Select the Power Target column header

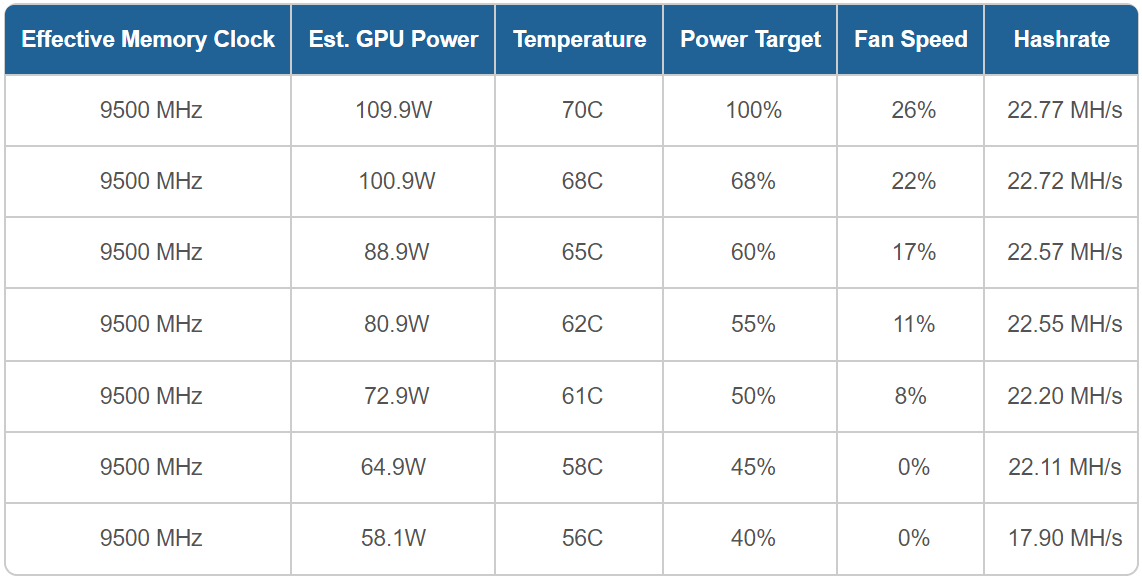click(x=750, y=39)
